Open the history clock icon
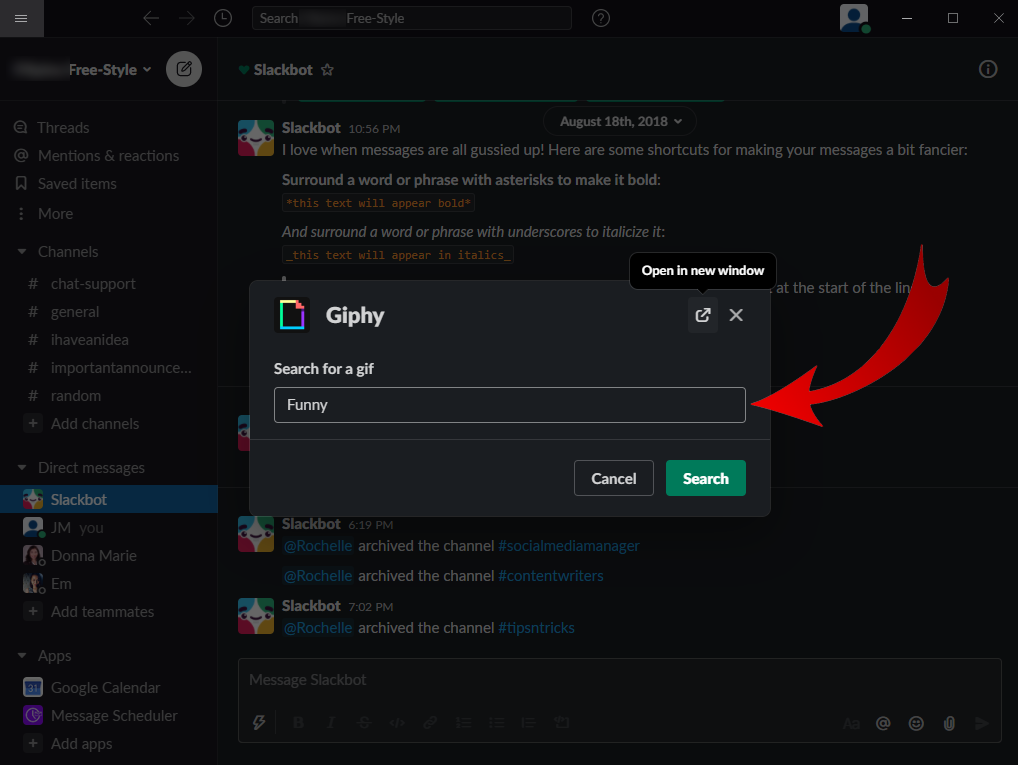This screenshot has height=765, width=1019. [x=223, y=18]
